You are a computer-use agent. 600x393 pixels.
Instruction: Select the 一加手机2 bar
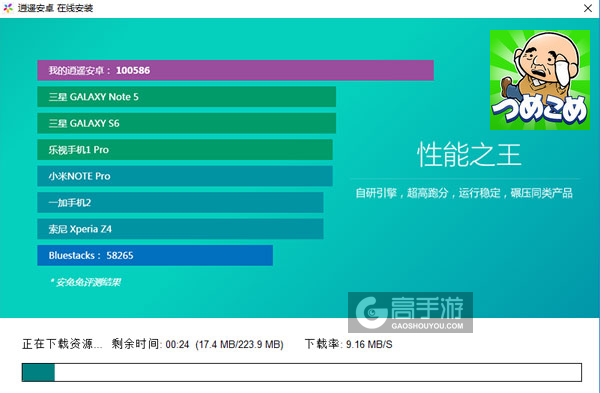(x=180, y=202)
